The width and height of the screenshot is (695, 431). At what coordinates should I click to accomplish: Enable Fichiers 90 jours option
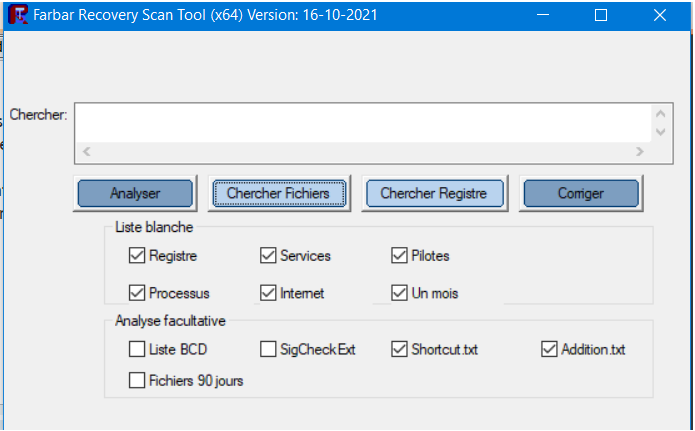137,380
